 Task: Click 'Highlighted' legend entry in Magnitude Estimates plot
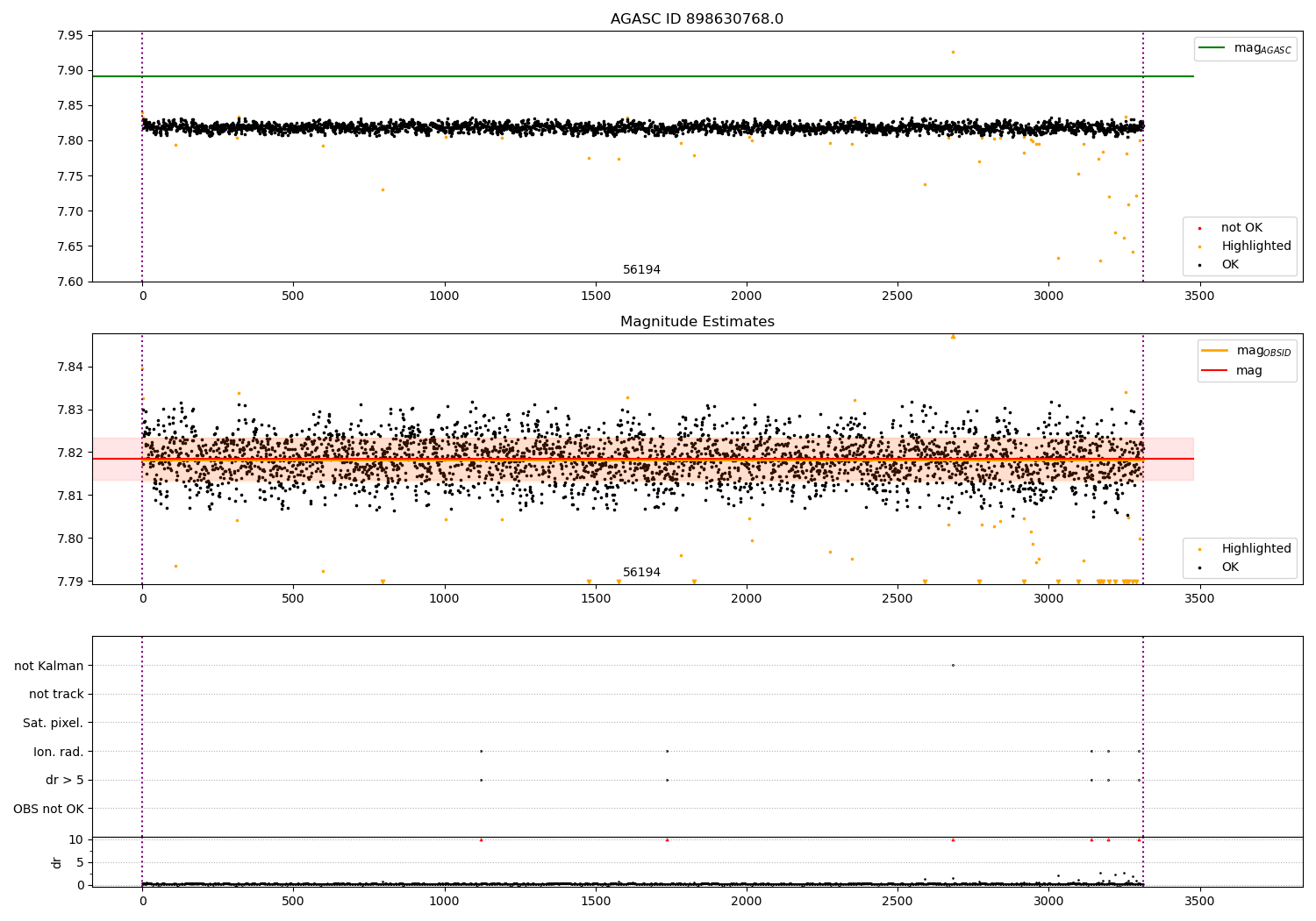[x=1255, y=549]
